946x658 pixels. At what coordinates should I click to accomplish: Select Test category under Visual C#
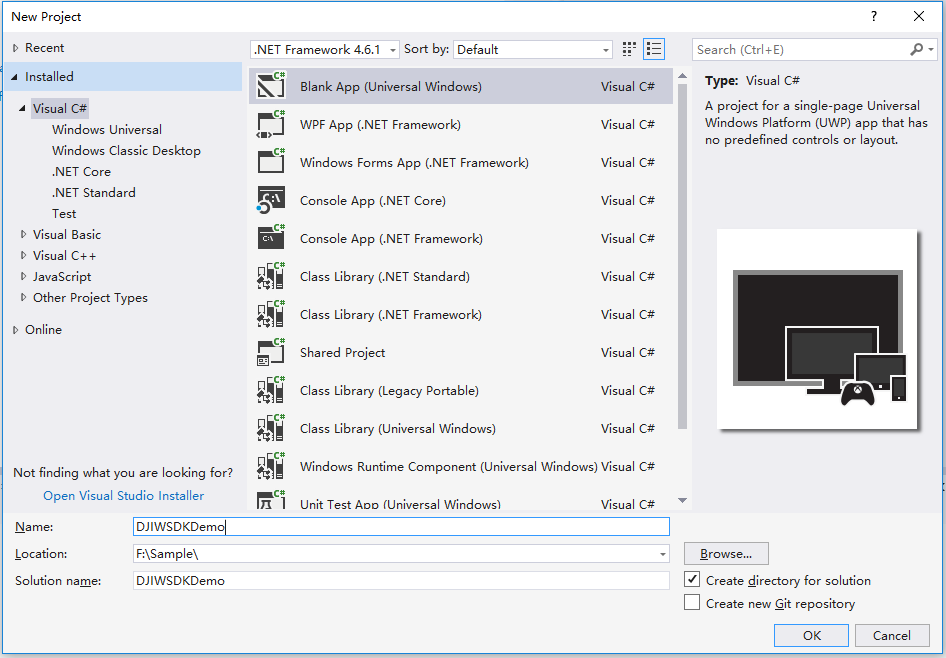click(x=64, y=214)
